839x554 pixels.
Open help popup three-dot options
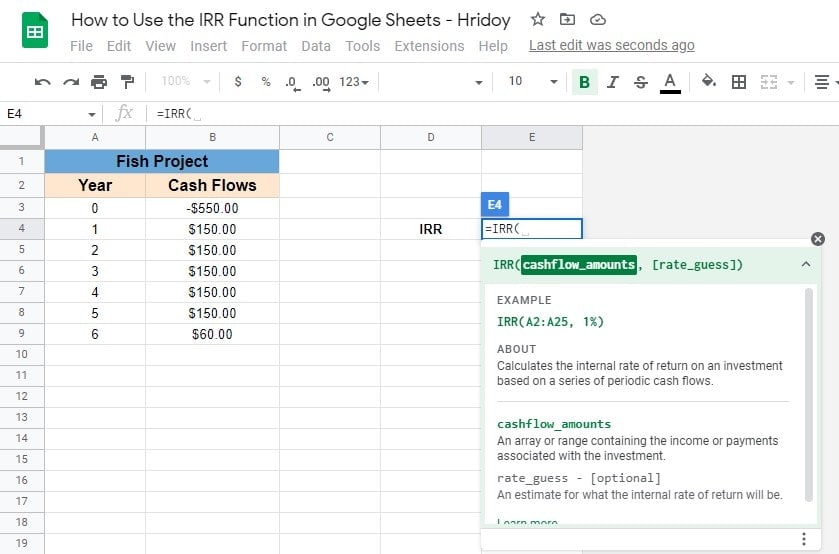tap(804, 538)
